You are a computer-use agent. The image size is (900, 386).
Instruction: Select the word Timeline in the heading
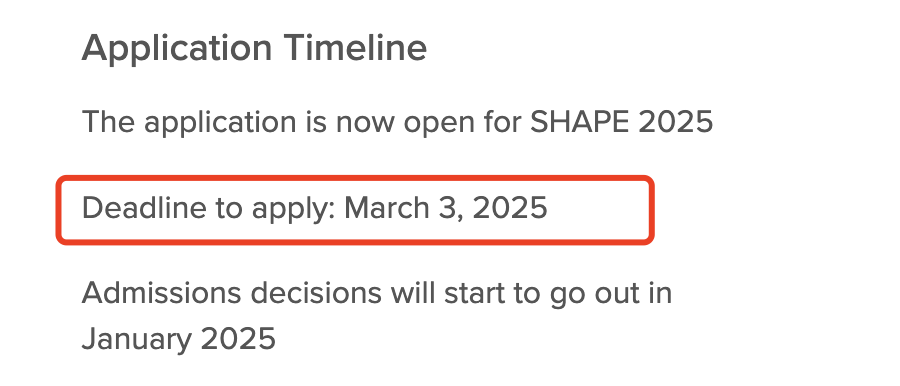pyautogui.click(x=356, y=47)
